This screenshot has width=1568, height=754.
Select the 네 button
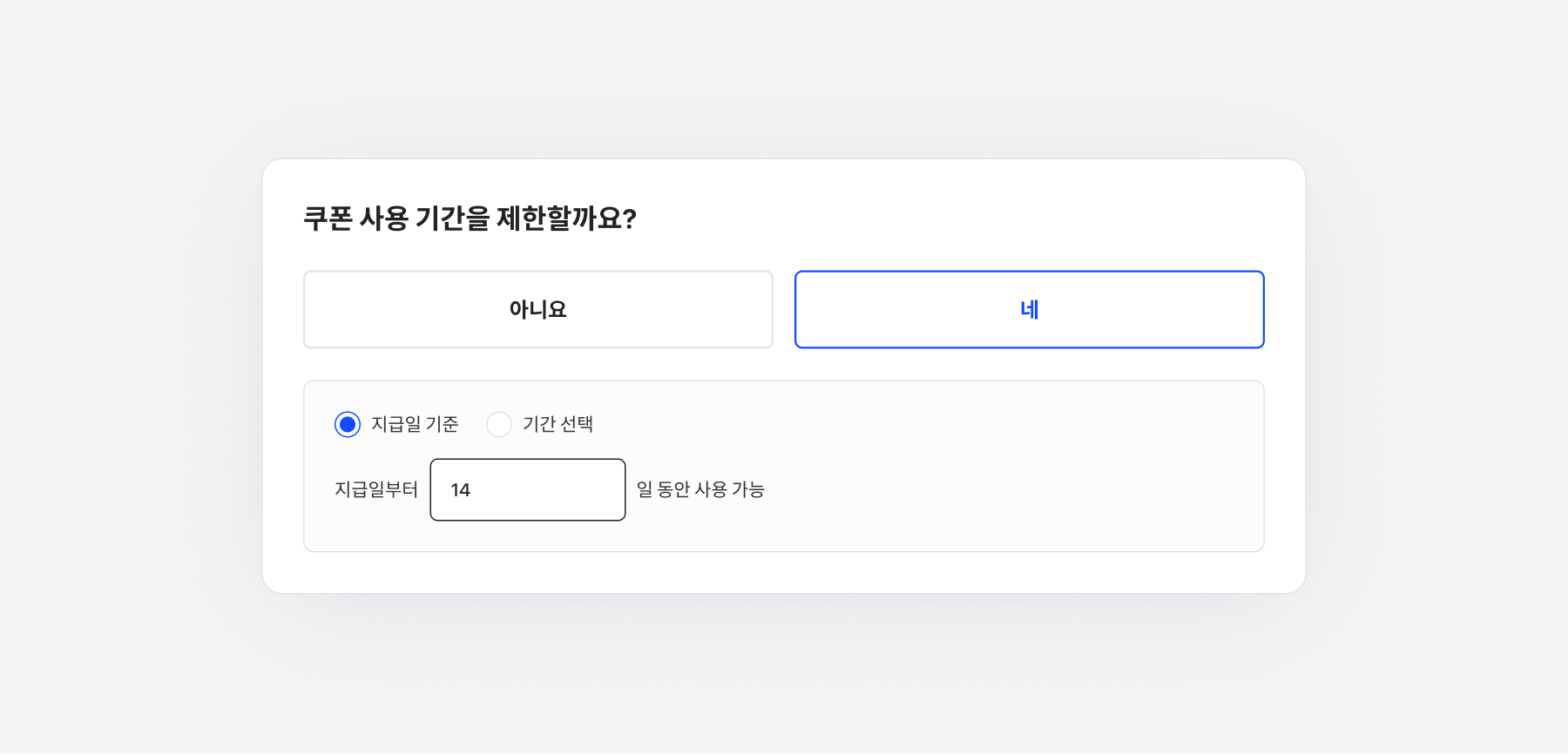pyautogui.click(x=1029, y=309)
